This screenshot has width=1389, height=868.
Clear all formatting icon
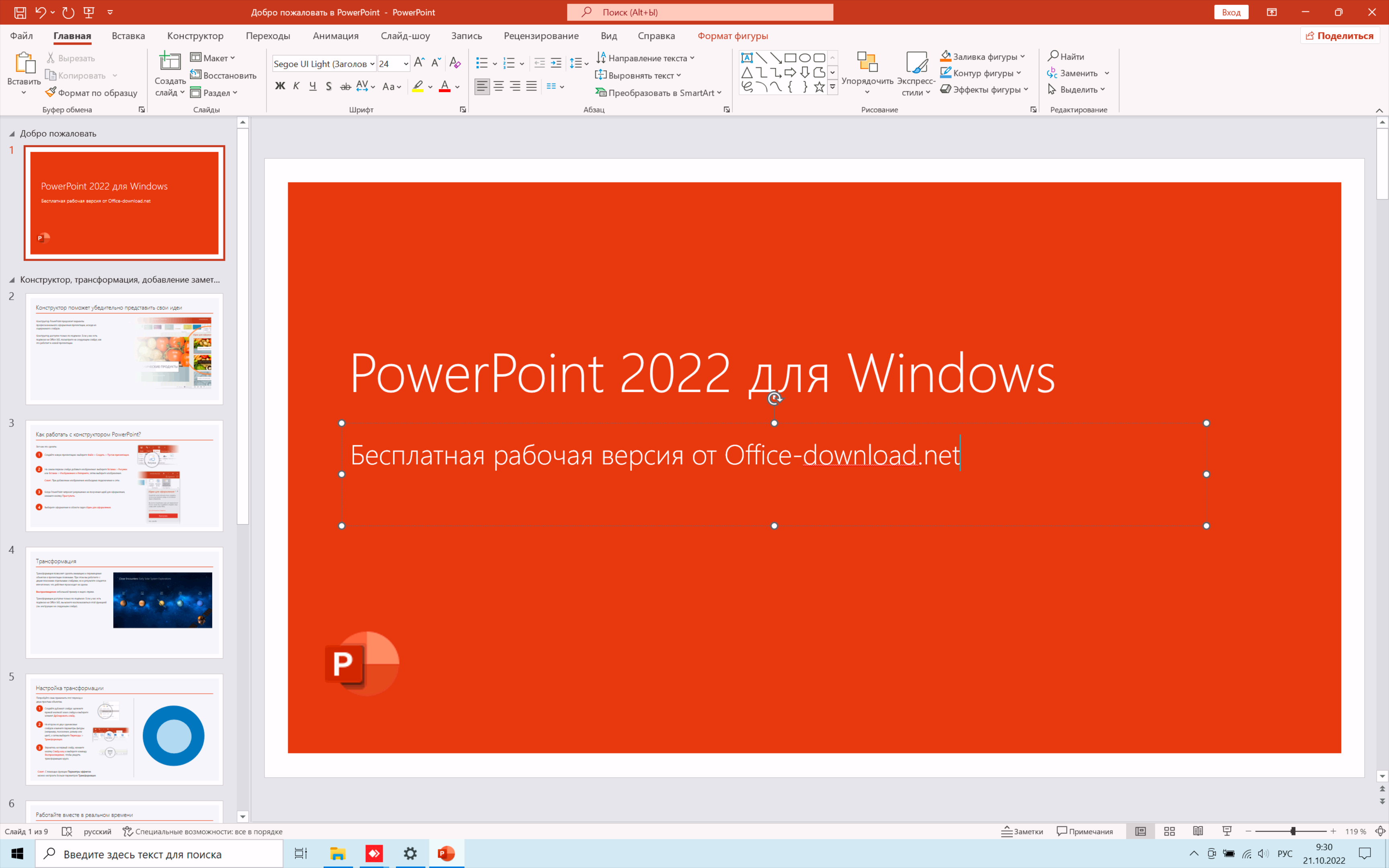click(455, 63)
